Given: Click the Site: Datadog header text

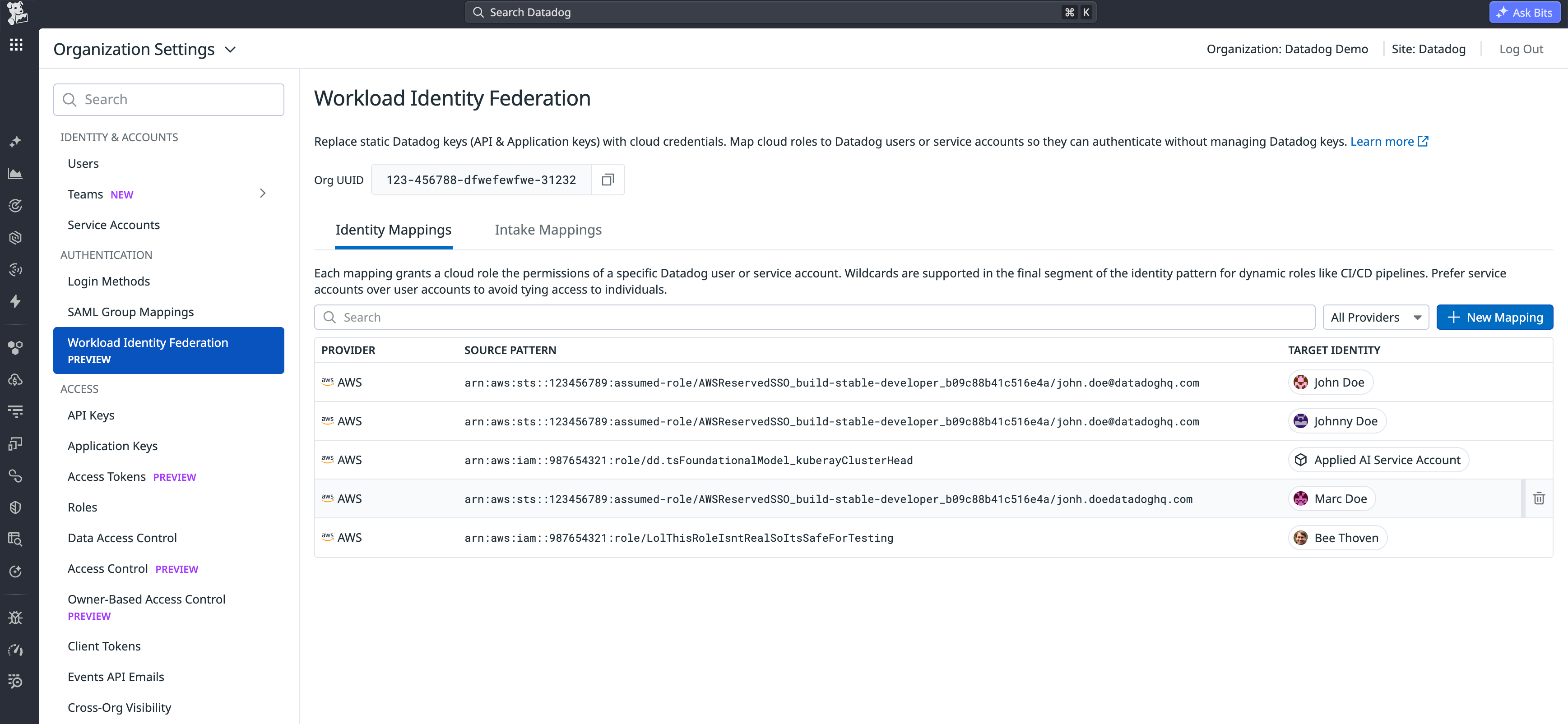Looking at the screenshot, I should [x=1428, y=49].
